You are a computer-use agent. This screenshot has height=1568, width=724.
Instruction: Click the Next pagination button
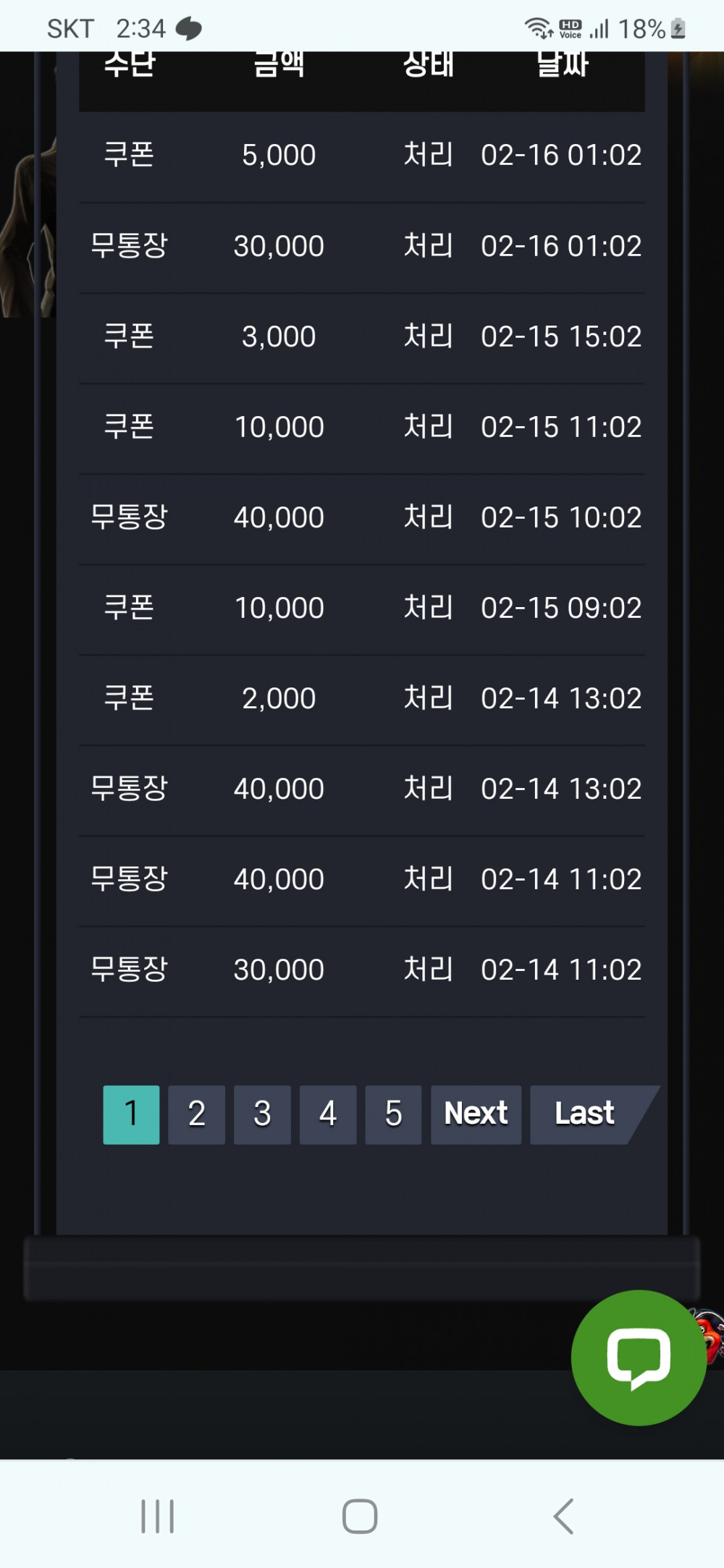coord(476,1114)
